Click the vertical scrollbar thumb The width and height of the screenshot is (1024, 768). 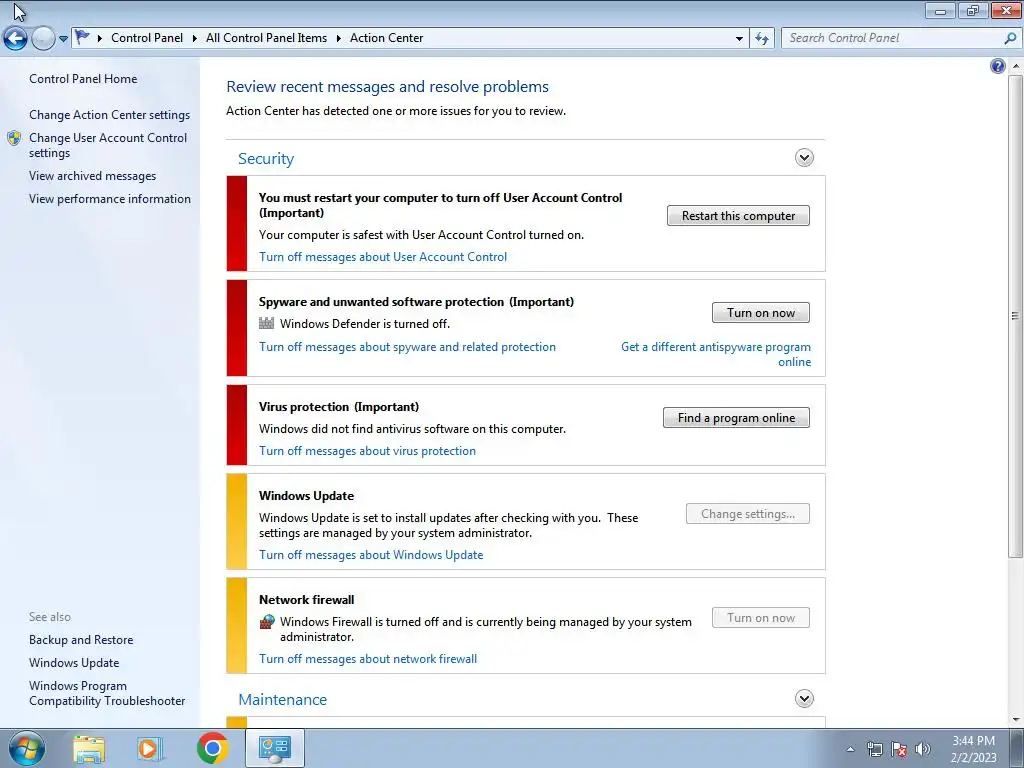click(x=1015, y=315)
